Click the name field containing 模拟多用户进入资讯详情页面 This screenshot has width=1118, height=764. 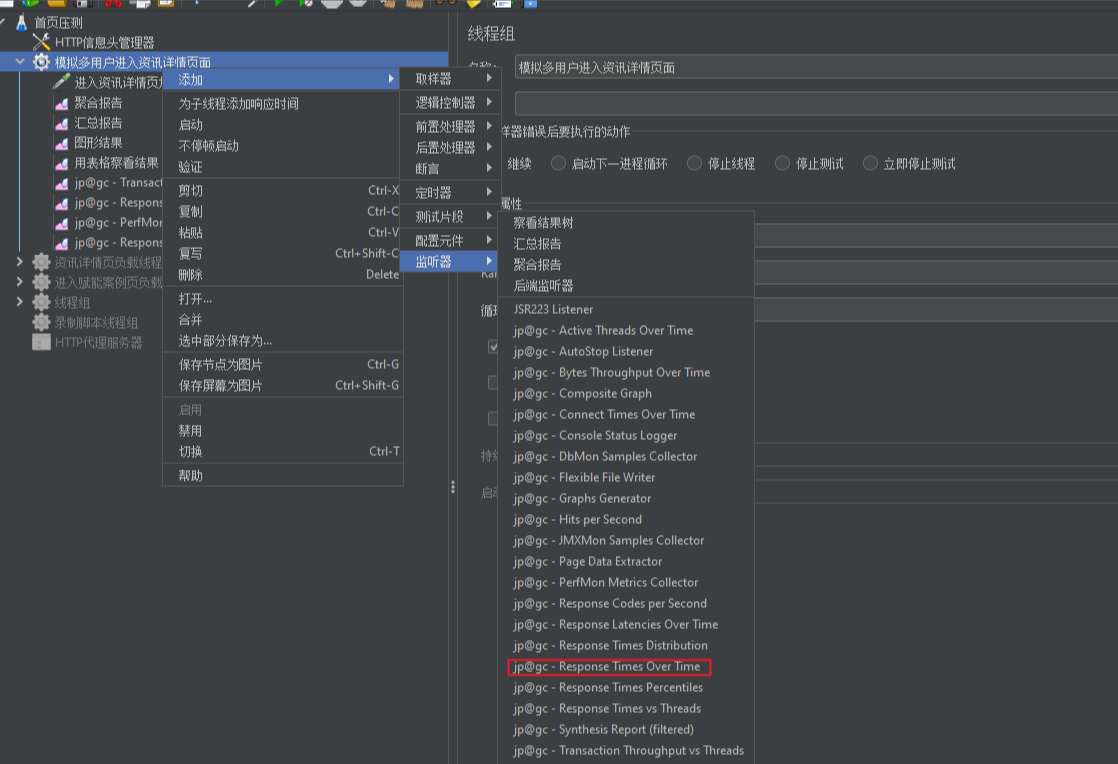coord(816,68)
